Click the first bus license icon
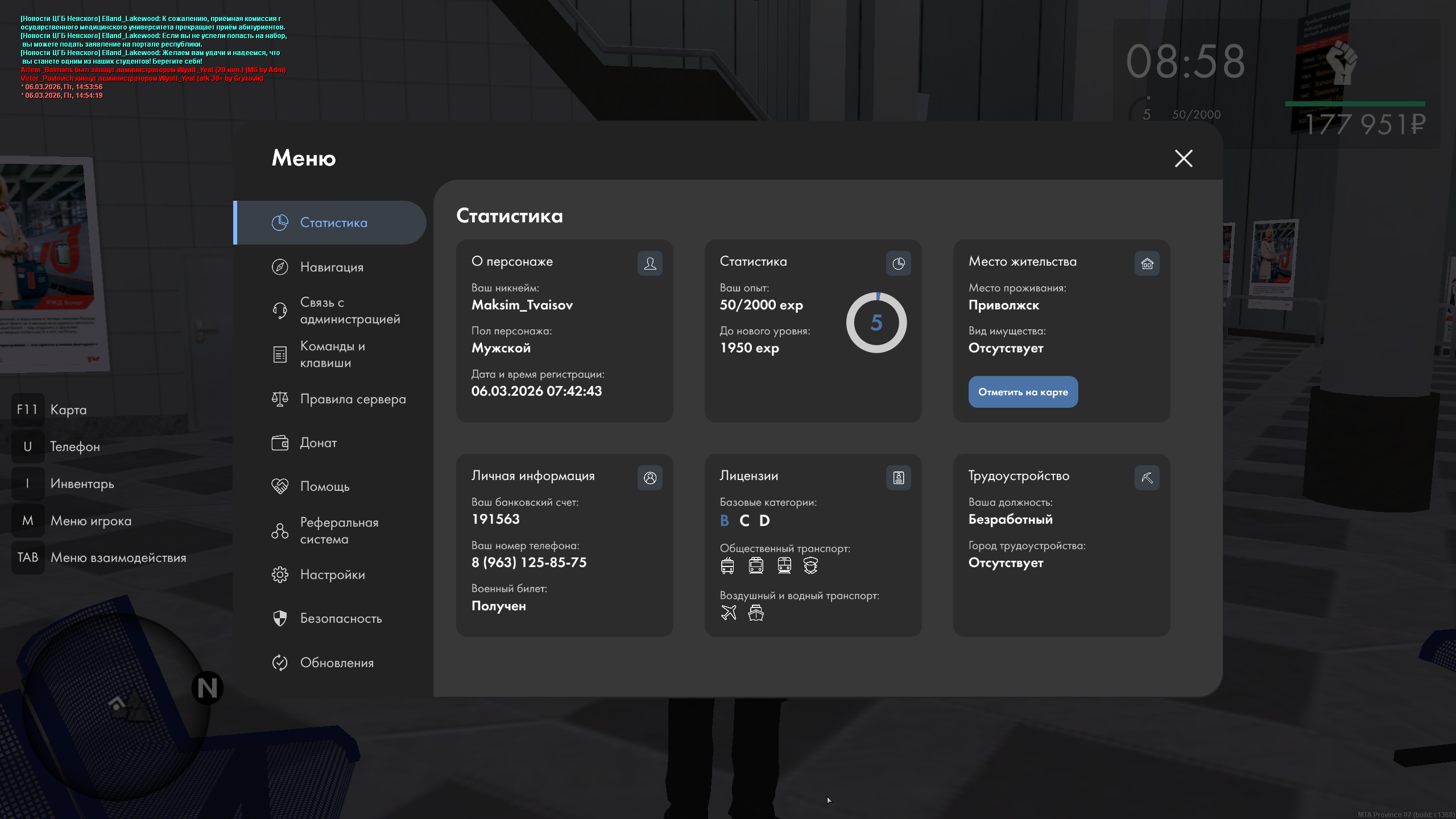Image resolution: width=1456 pixels, height=819 pixels. [x=727, y=565]
